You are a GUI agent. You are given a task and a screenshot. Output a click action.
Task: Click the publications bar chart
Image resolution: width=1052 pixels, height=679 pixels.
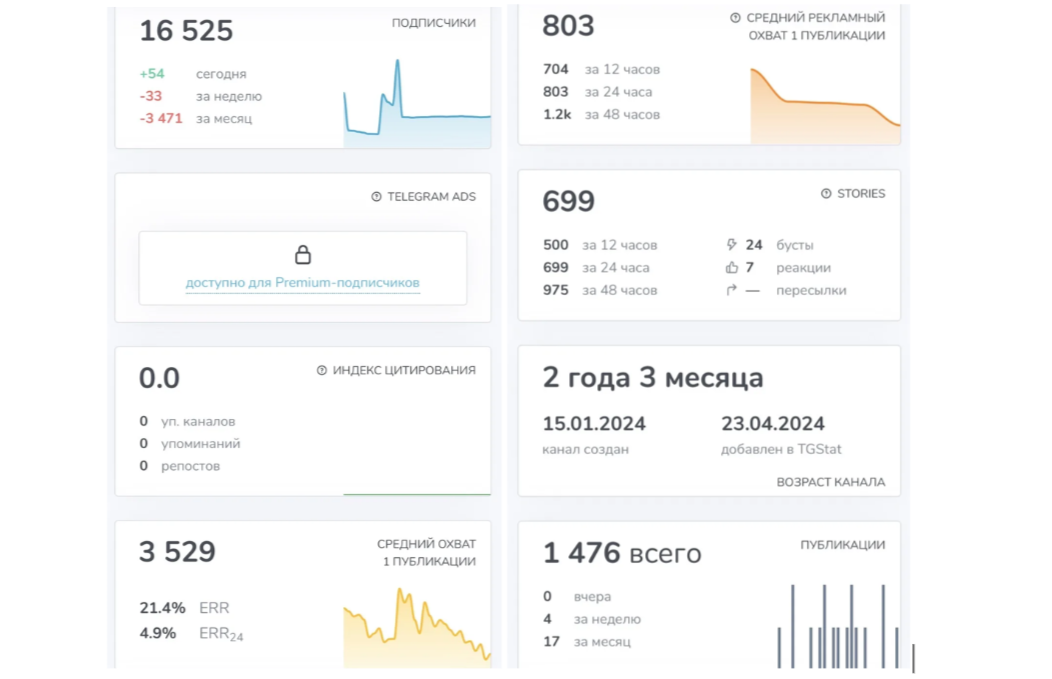(838, 628)
